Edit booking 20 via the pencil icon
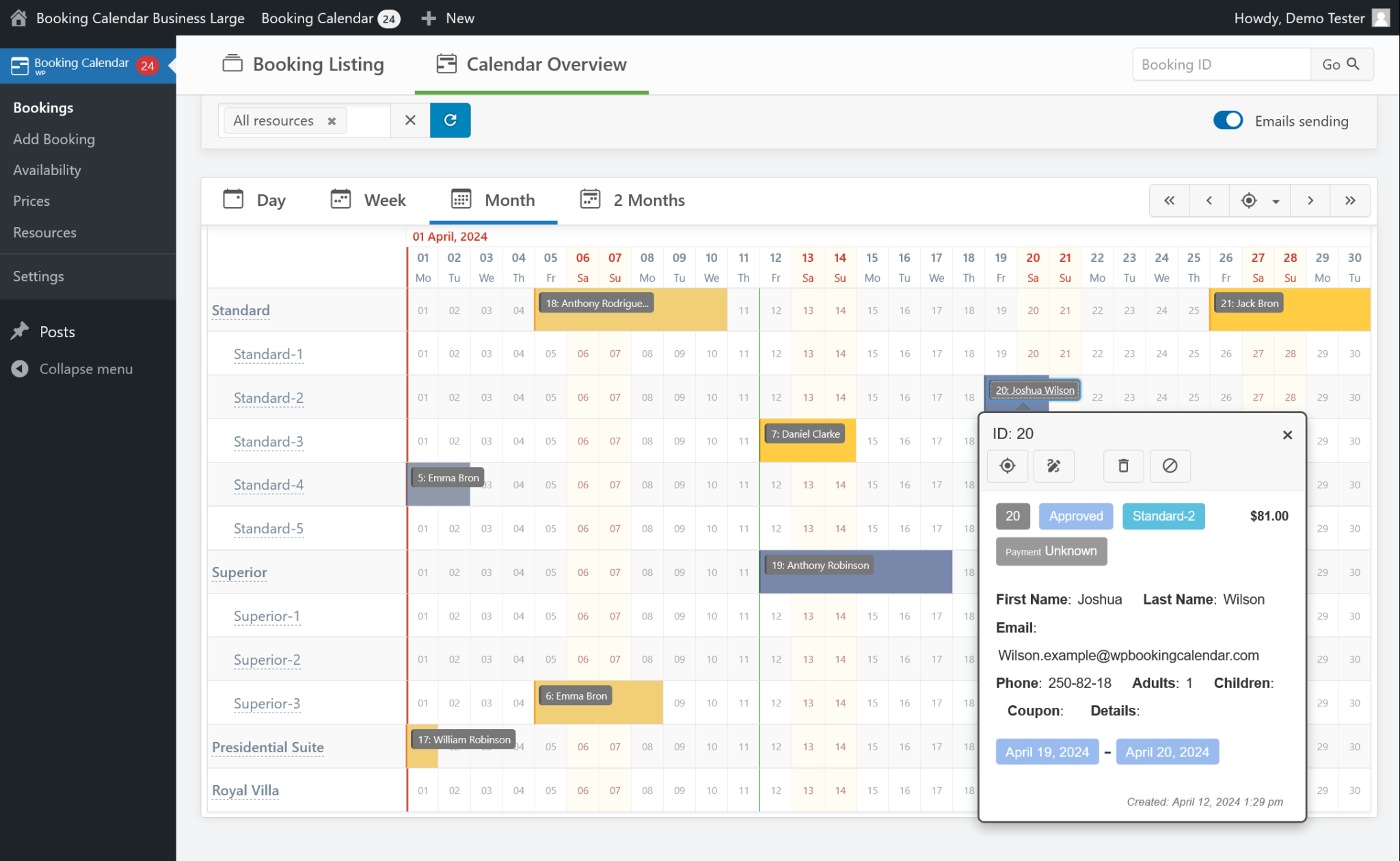1400x861 pixels. [x=1053, y=466]
